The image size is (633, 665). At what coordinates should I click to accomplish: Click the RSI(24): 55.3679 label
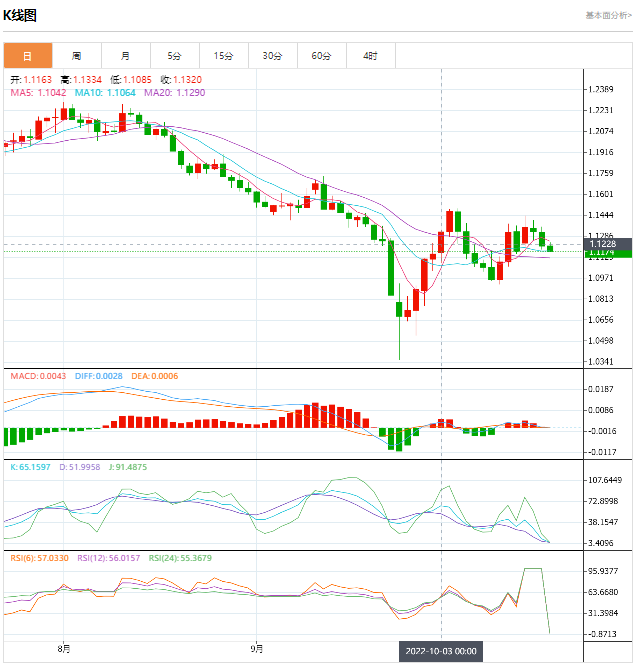(180, 558)
